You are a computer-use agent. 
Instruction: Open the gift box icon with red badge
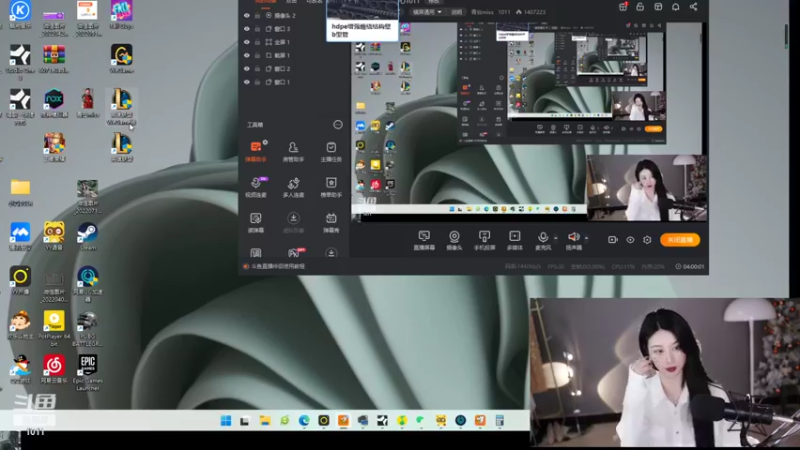click(623, 7)
